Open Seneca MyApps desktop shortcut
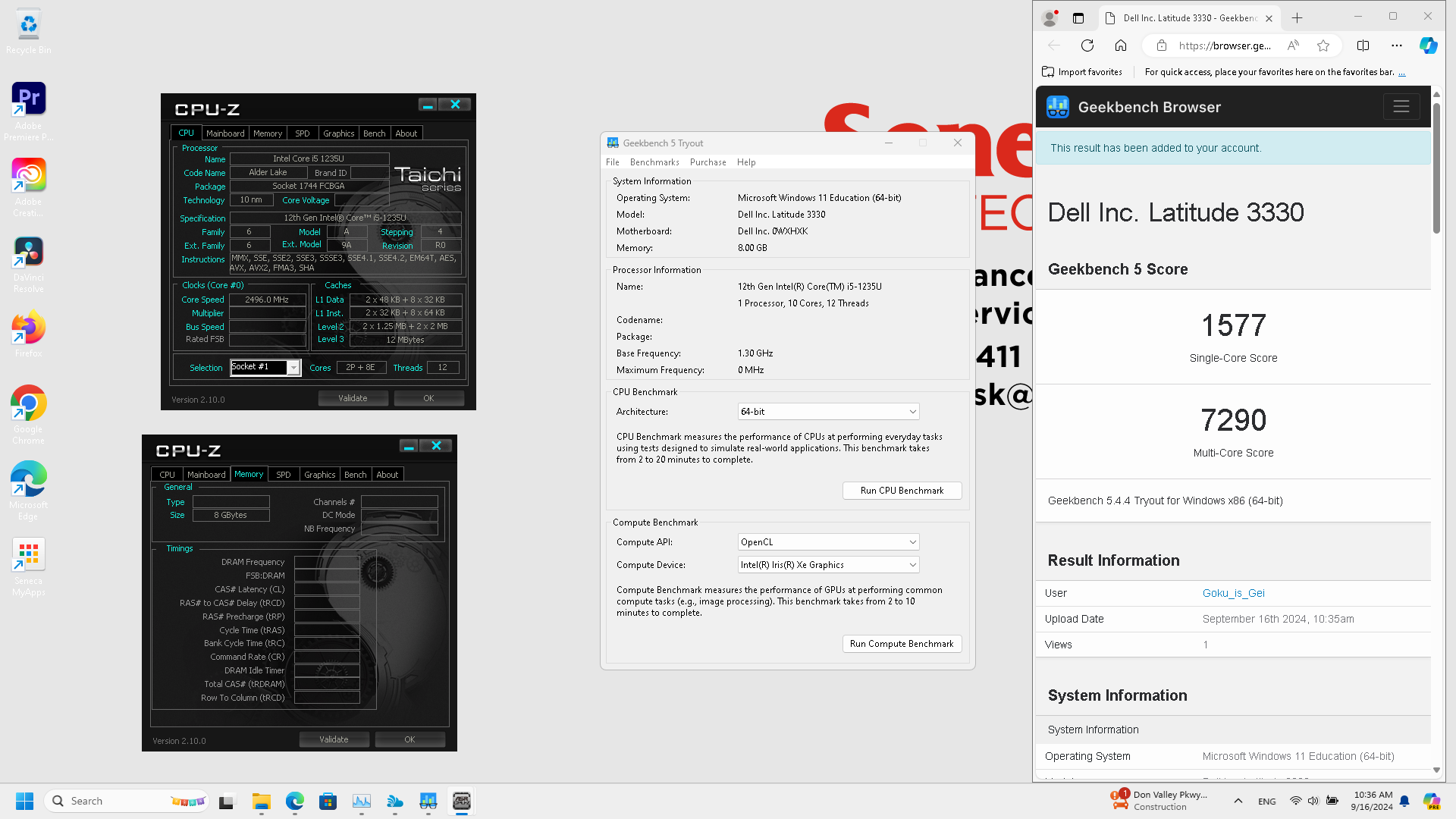Image resolution: width=1456 pixels, height=819 pixels. (x=28, y=567)
